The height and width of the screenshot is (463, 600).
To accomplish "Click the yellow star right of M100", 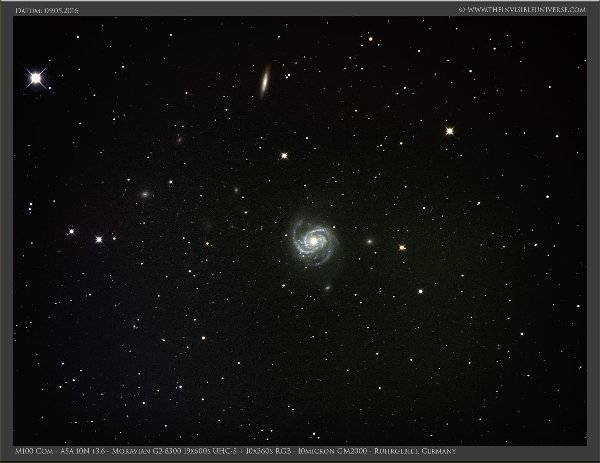I will coord(402,247).
